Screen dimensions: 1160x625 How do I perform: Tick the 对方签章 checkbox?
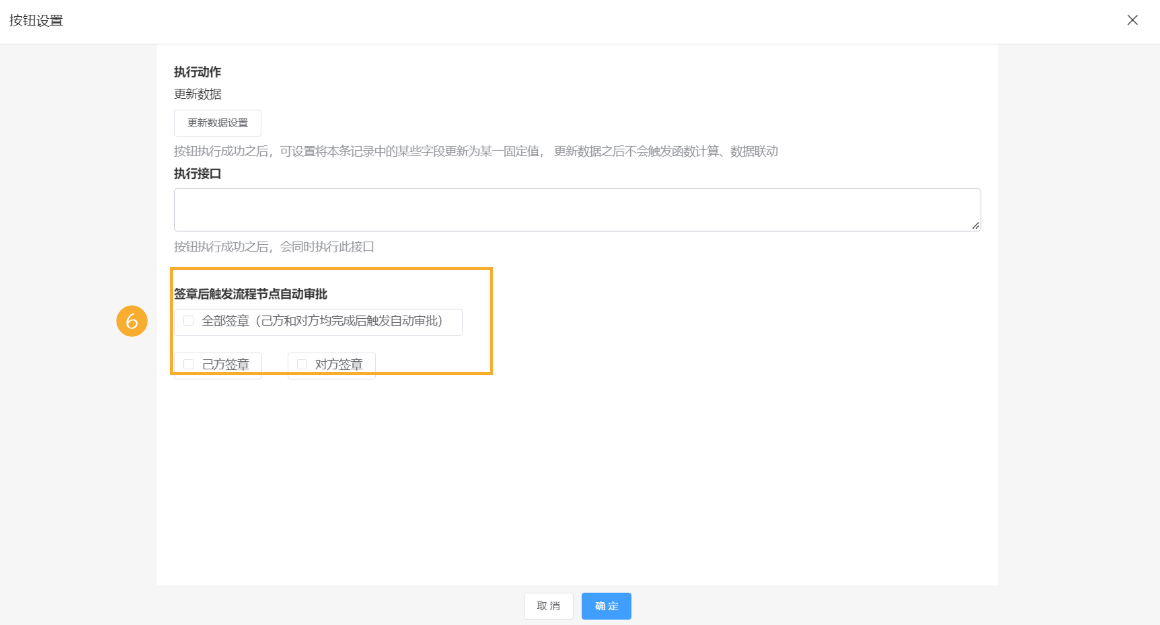(302, 363)
